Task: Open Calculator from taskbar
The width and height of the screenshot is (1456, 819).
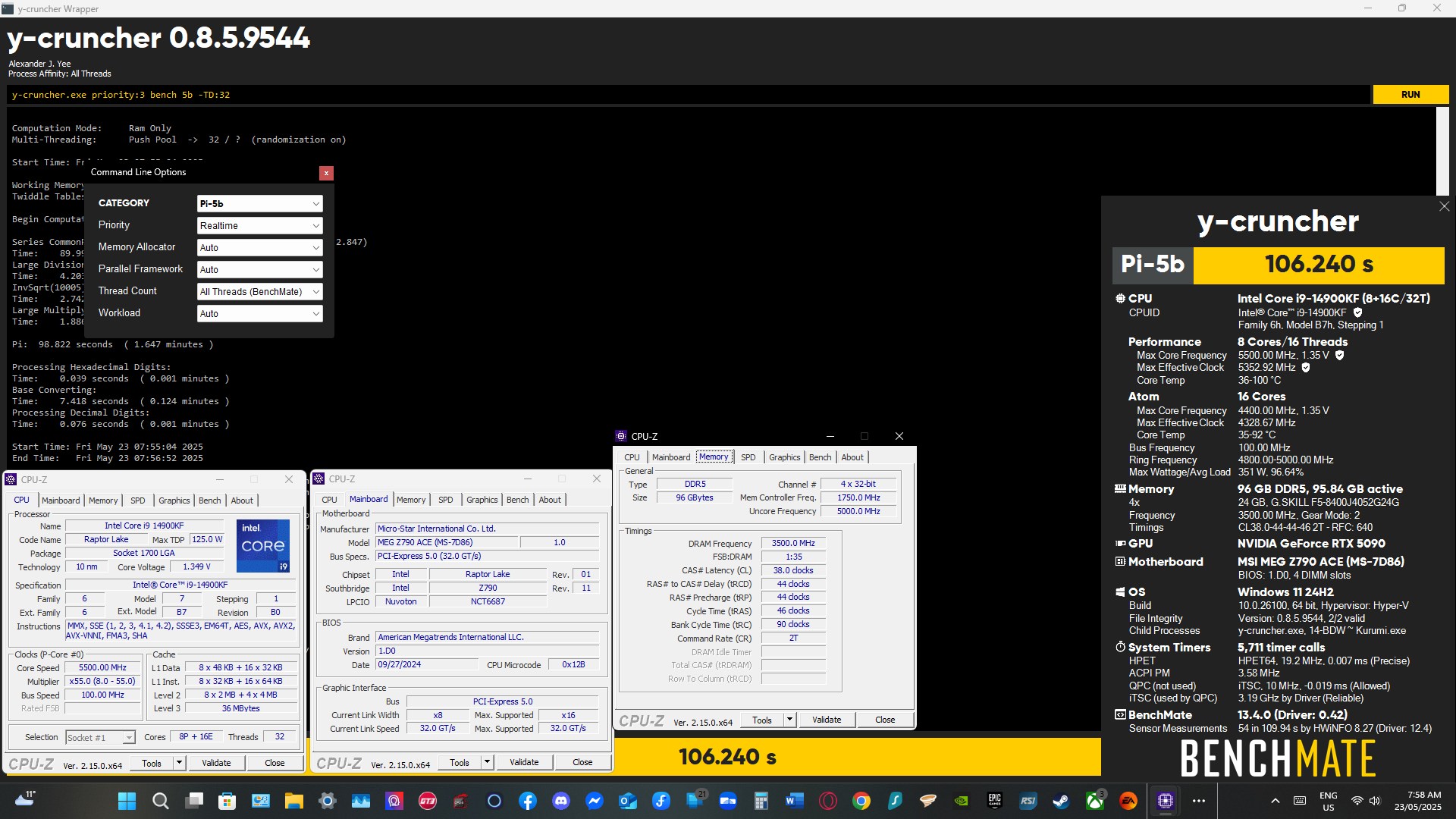Action: point(761,801)
